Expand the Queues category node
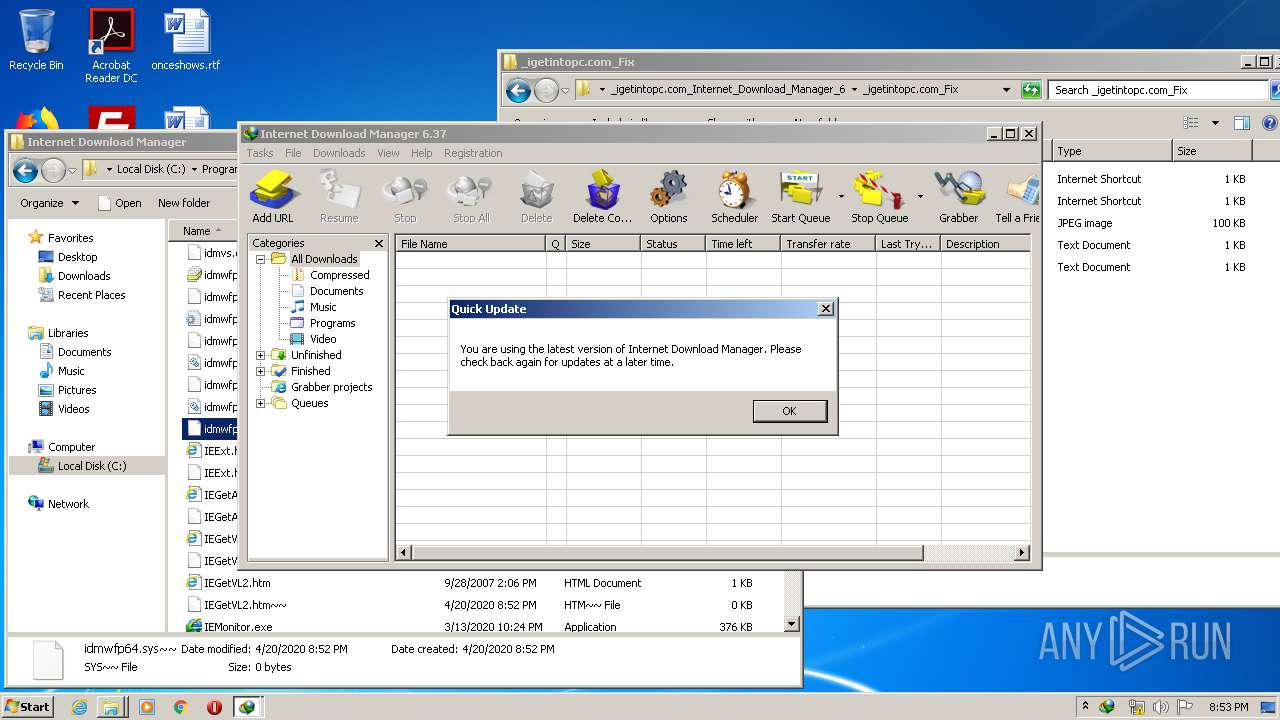 [261, 403]
